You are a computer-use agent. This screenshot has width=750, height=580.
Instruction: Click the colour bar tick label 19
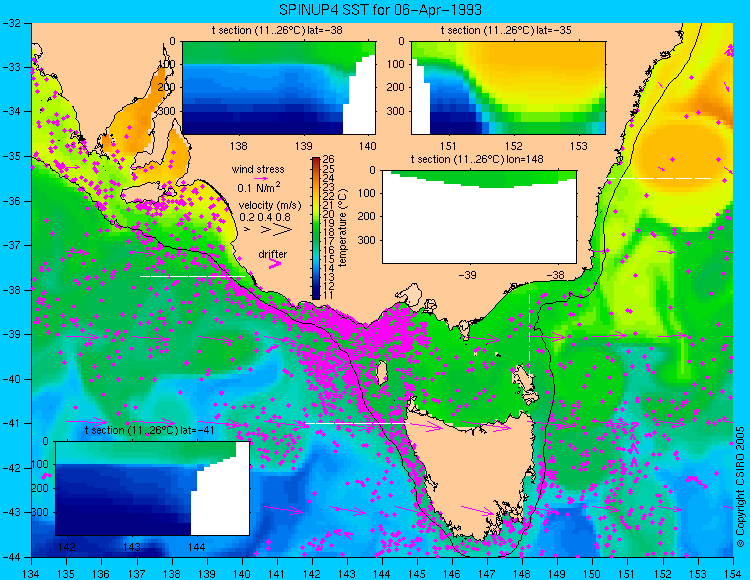pos(328,223)
